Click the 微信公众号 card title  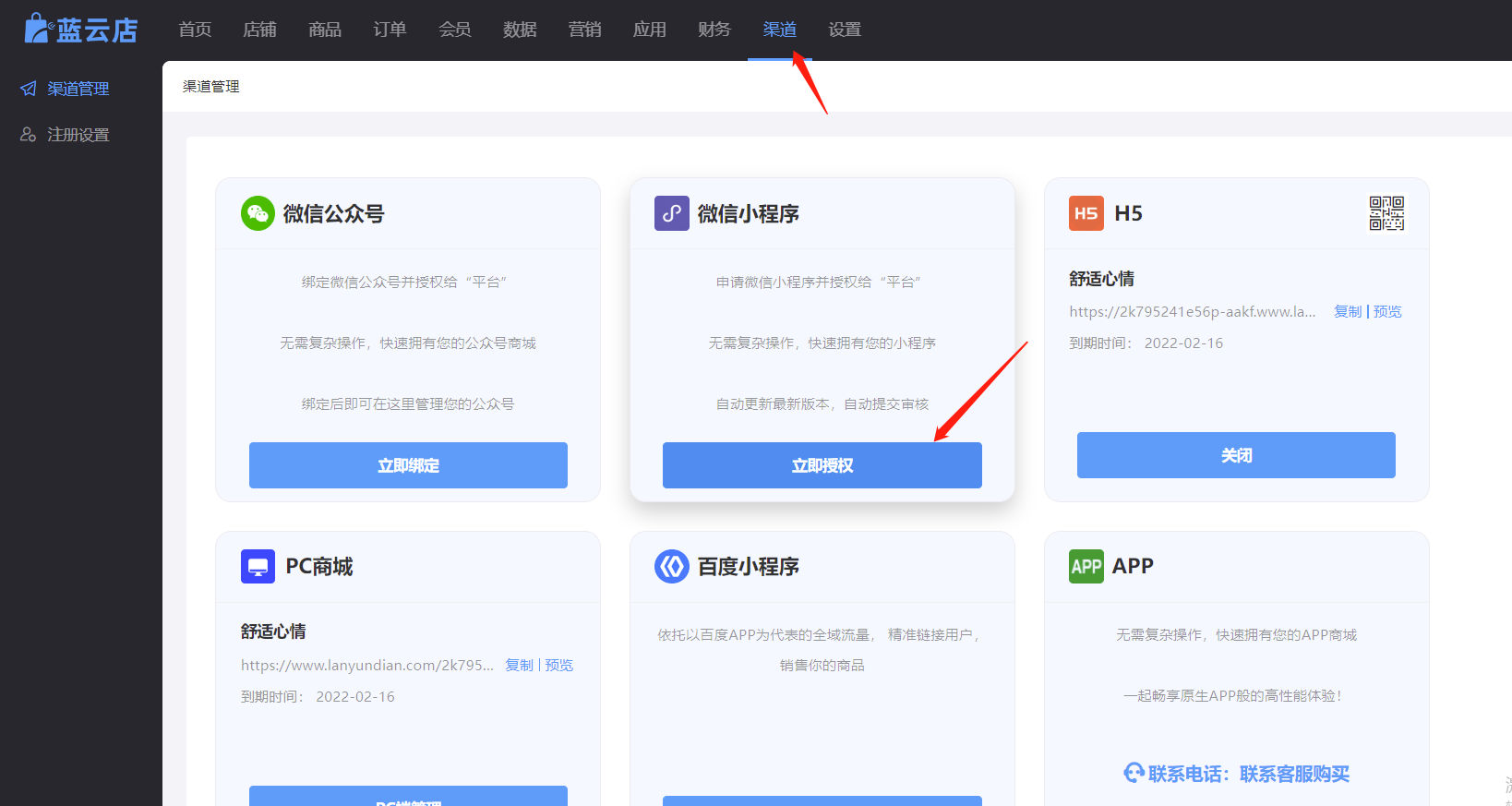click(333, 214)
